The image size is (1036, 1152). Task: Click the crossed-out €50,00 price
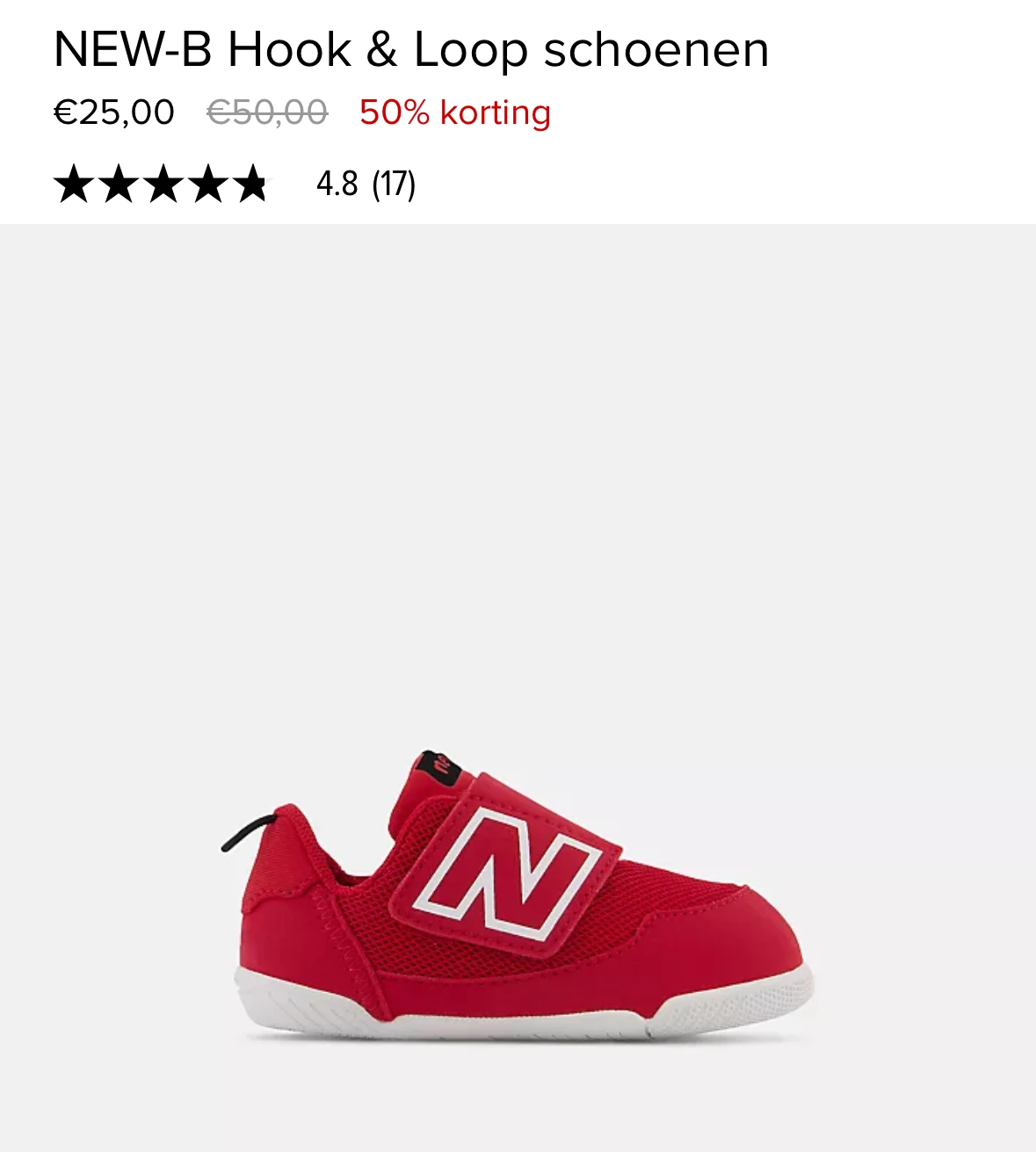tap(267, 112)
